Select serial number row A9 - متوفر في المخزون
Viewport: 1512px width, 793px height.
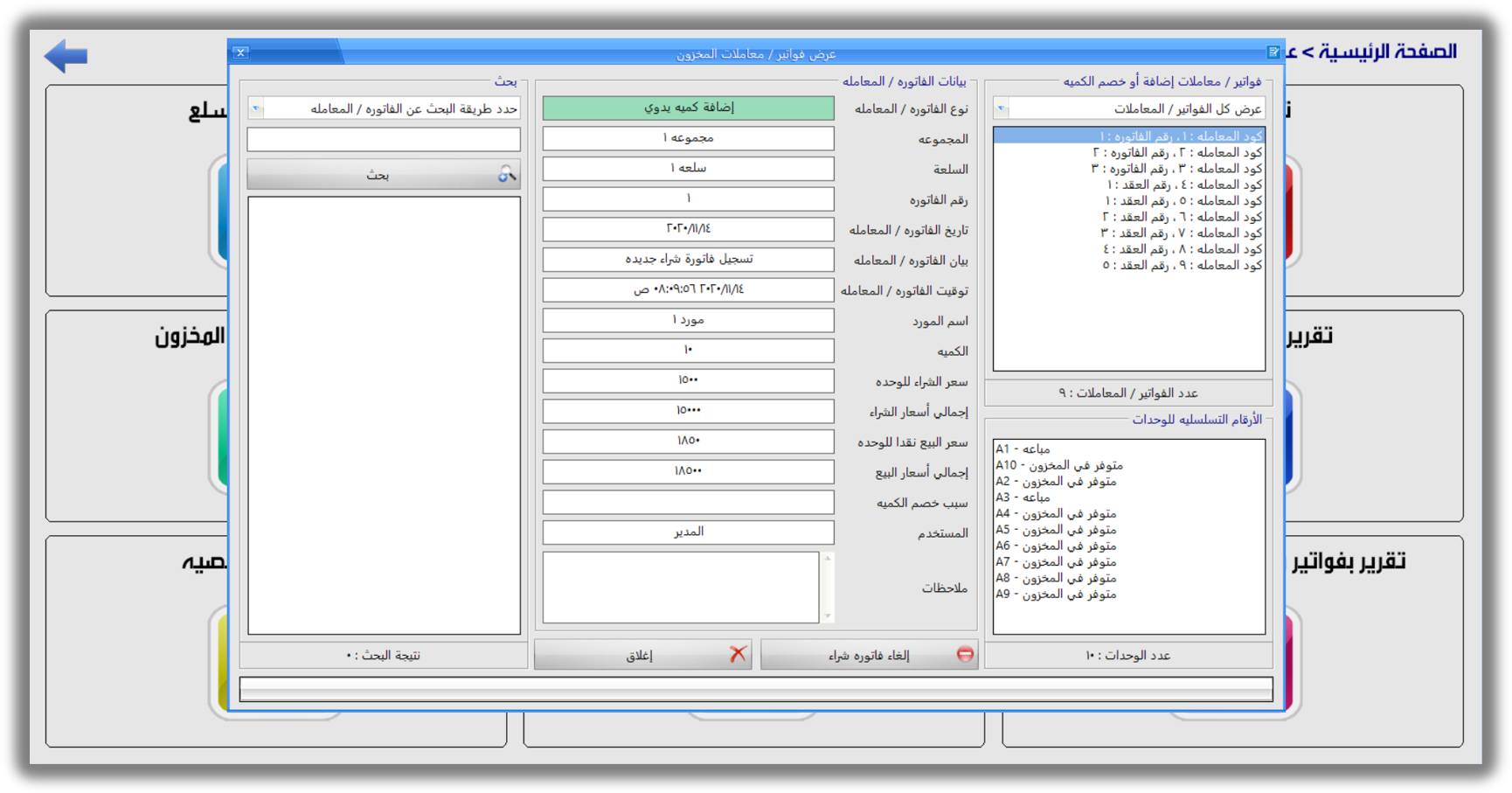pyautogui.click(x=1129, y=595)
